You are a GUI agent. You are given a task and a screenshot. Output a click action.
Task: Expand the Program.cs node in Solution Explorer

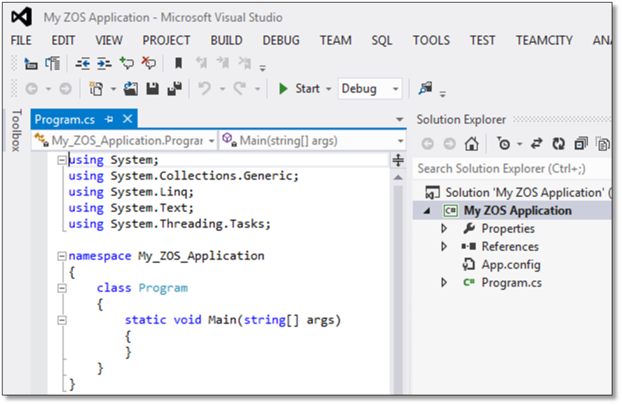(x=444, y=282)
